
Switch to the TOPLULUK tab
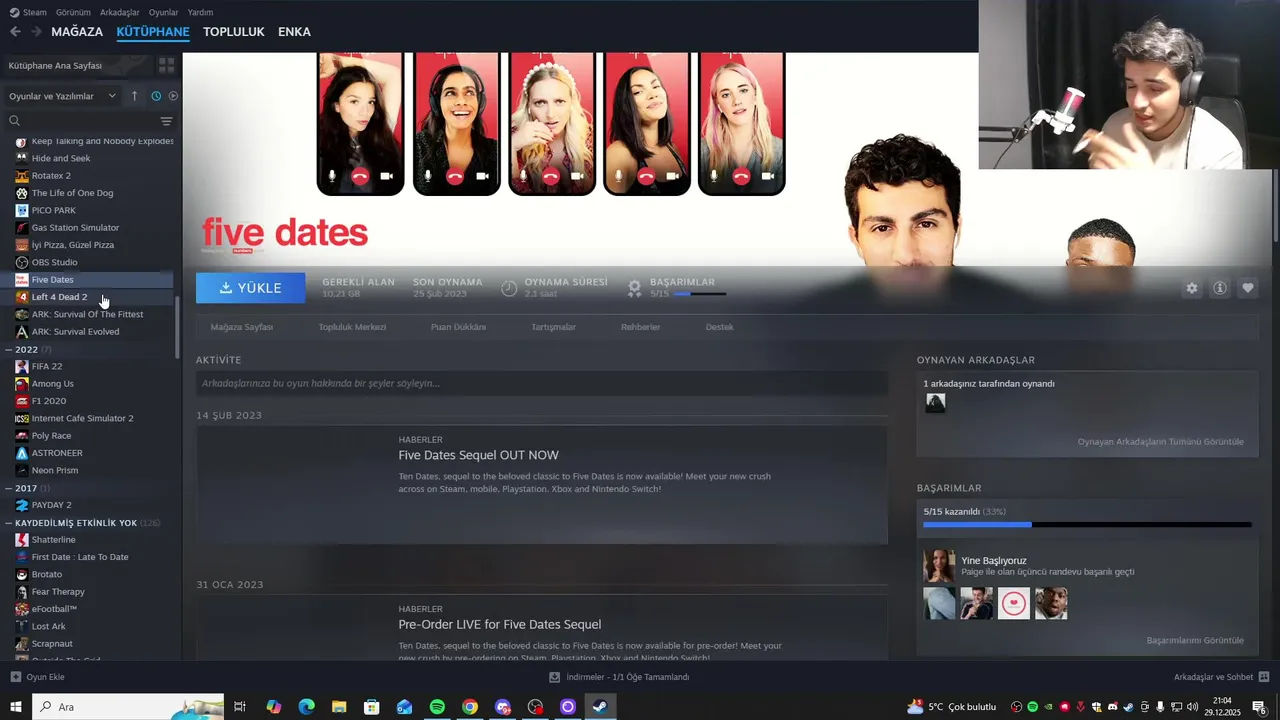(x=234, y=32)
